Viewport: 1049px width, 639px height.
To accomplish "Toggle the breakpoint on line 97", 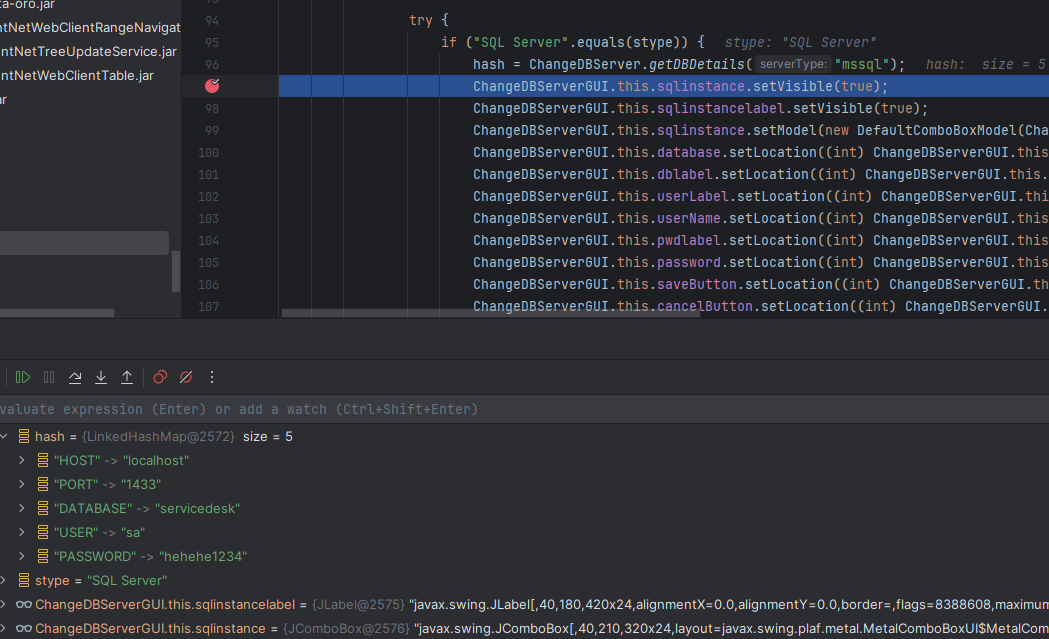I will 212,87.
